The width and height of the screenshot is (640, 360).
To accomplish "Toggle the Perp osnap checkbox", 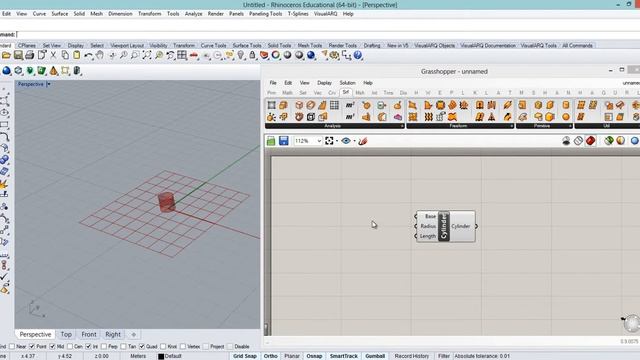I will coord(104,347).
